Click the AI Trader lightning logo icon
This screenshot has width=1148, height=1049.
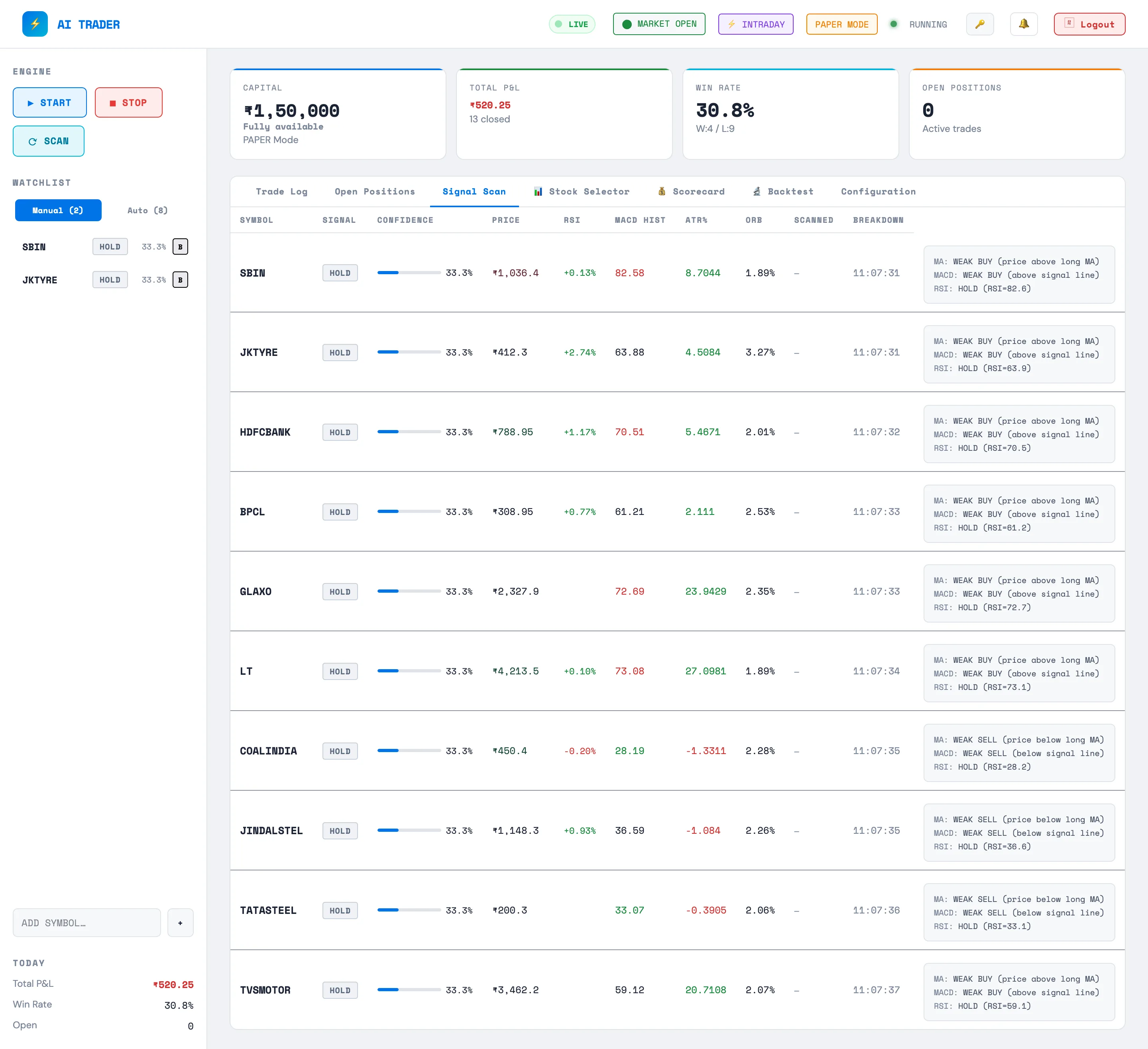click(35, 24)
